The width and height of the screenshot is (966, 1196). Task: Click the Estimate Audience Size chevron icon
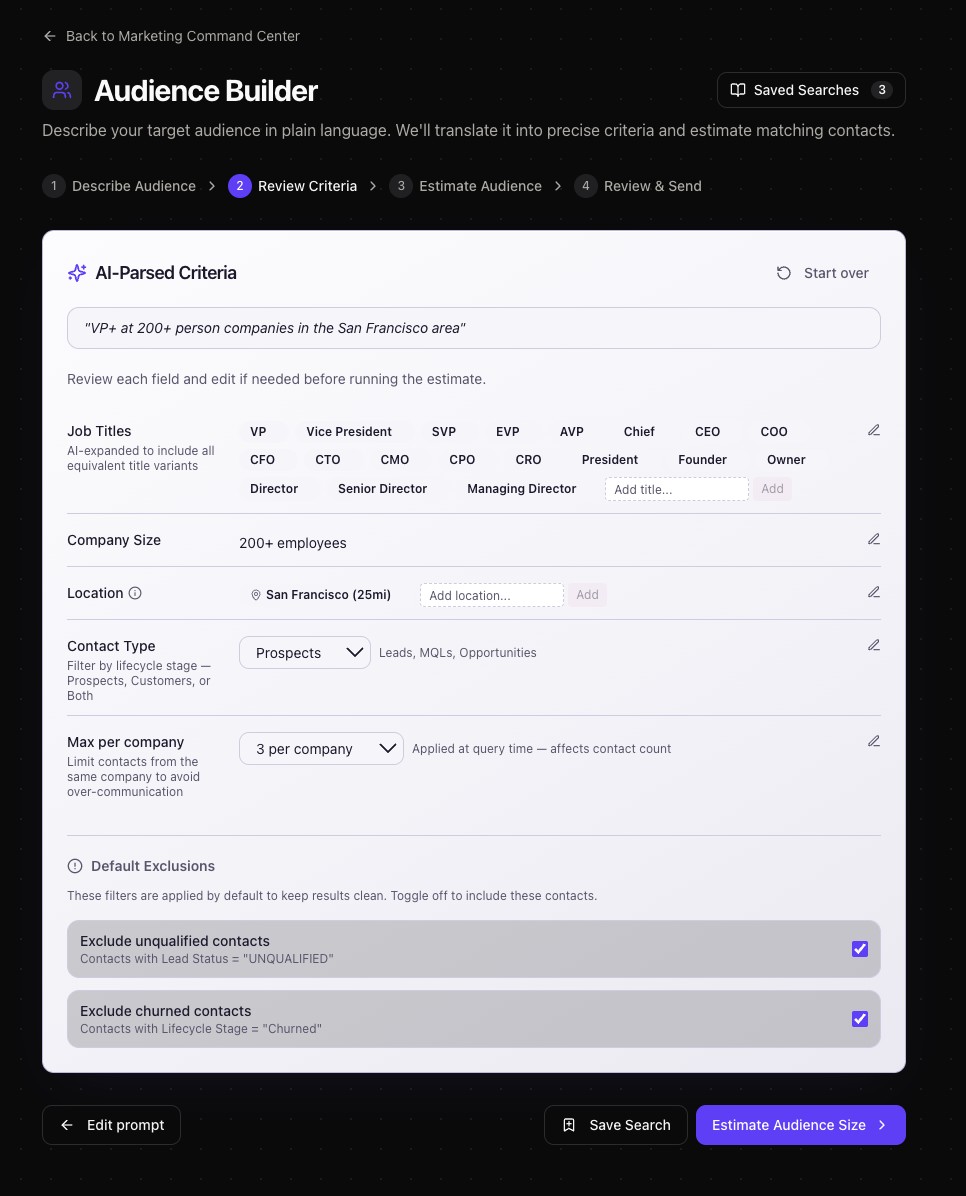[882, 1125]
